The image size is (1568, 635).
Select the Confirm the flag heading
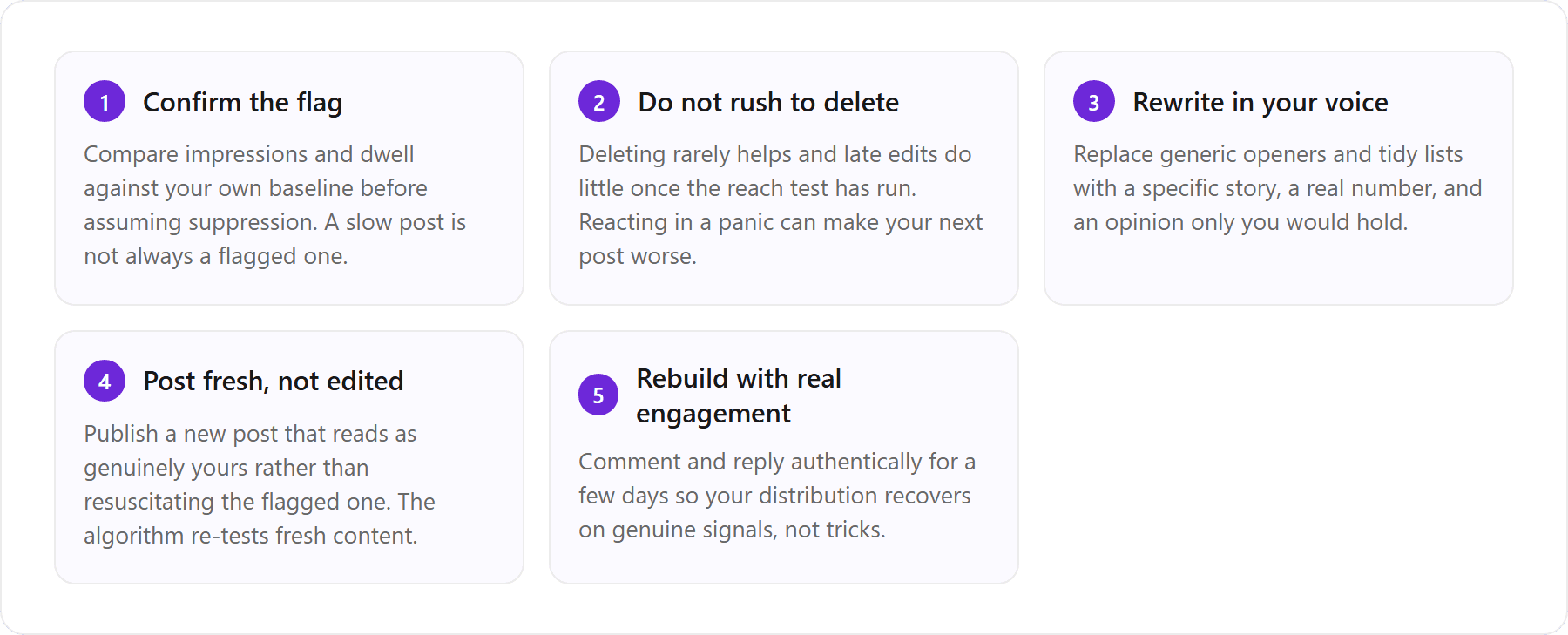[243, 103]
